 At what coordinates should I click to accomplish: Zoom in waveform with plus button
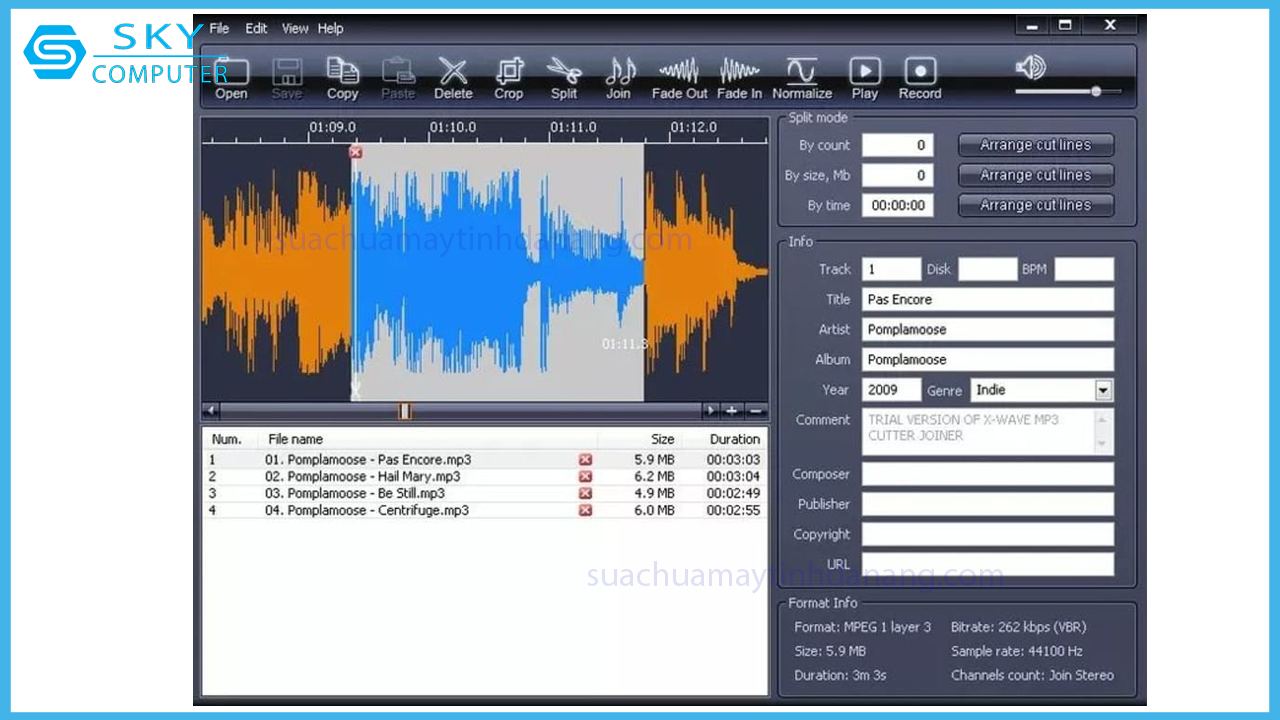[732, 411]
